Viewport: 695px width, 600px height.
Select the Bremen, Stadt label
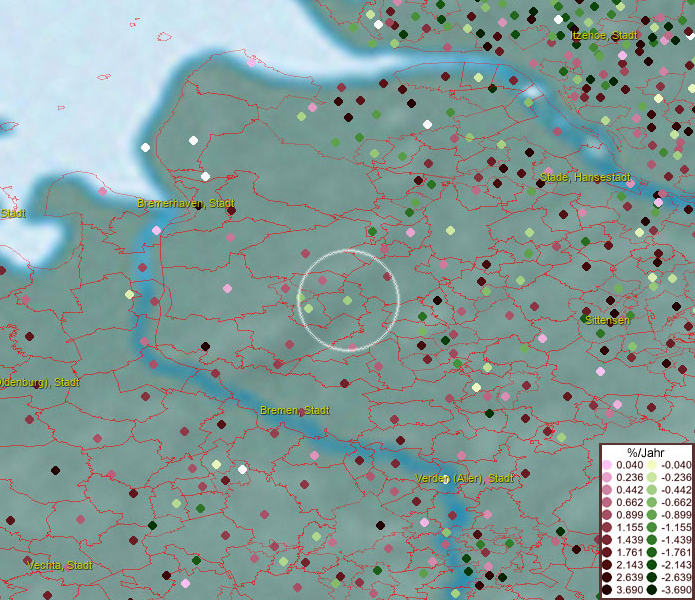click(x=295, y=410)
